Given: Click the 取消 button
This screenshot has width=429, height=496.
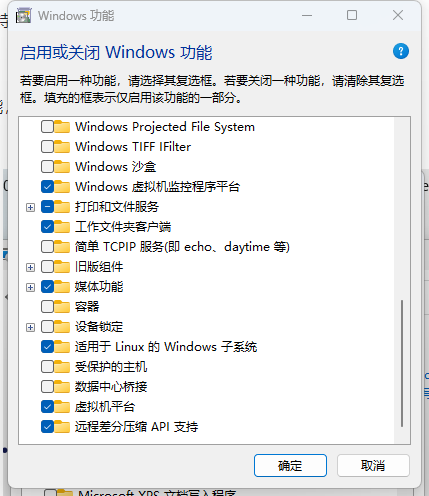Looking at the screenshot, I should coord(373,465).
